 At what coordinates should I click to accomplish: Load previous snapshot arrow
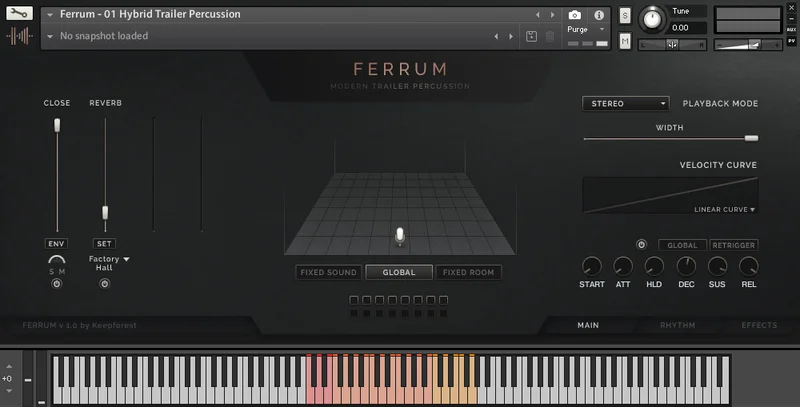[x=496, y=36]
